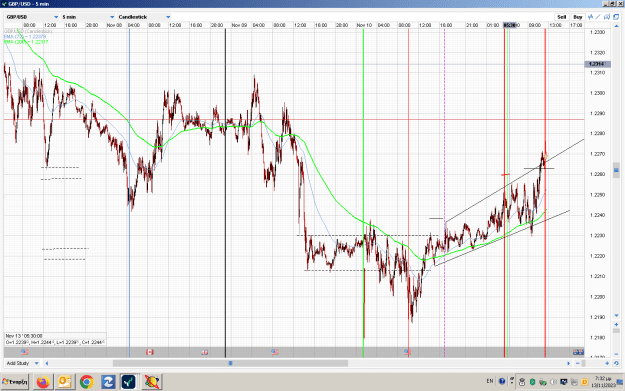This screenshot has width=625, height=391.
Task: Click the chart settings icon next to the line tool
Action: 607,17
